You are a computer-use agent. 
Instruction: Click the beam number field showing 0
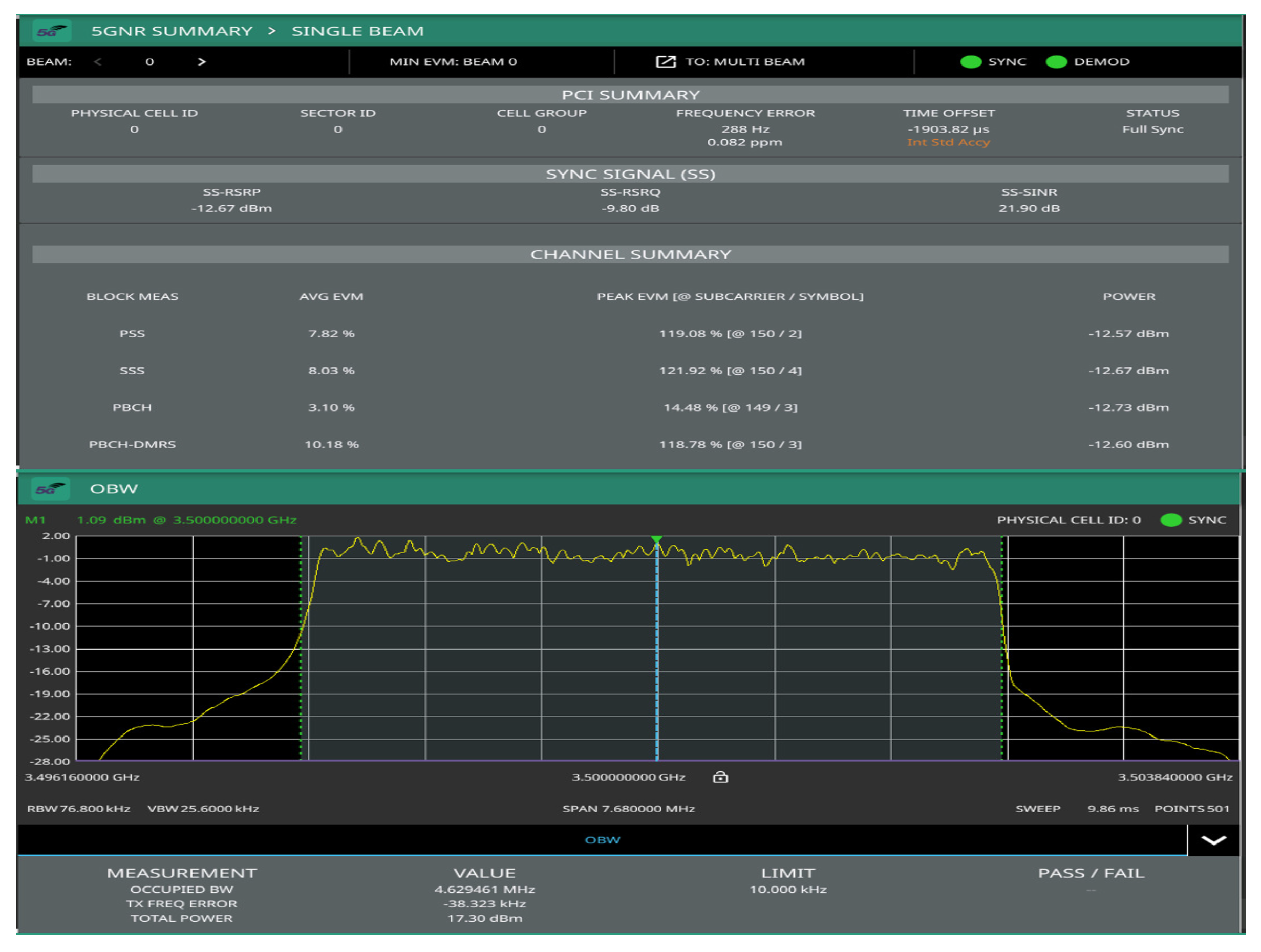[149, 61]
